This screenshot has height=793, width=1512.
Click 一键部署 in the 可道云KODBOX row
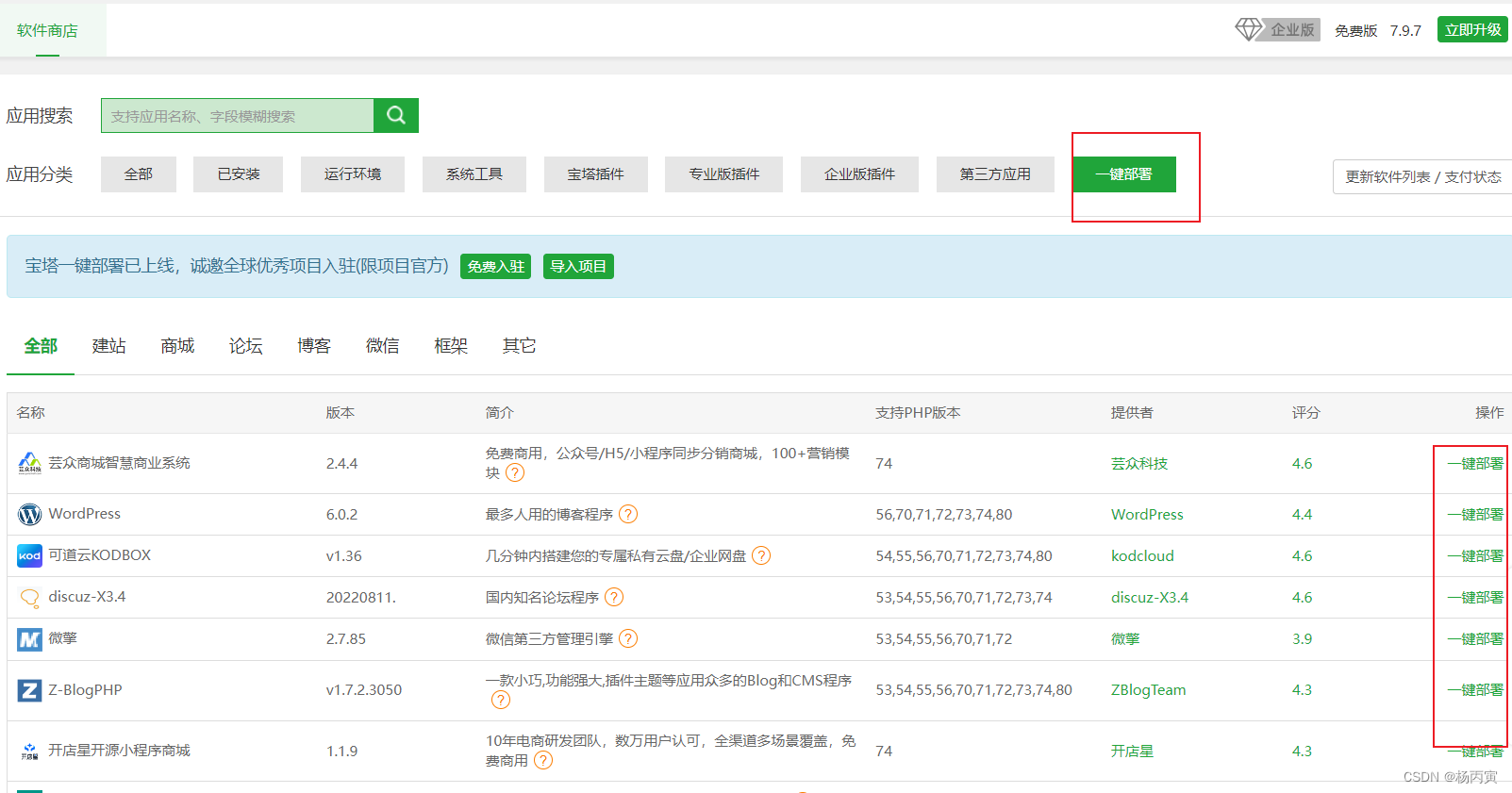(1476, 556)
